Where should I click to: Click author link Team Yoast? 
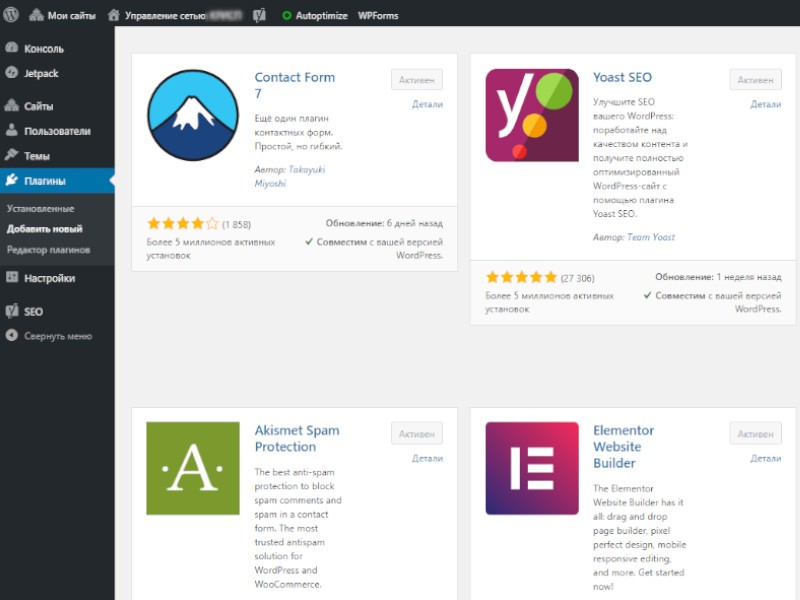(x=649, y=237)
